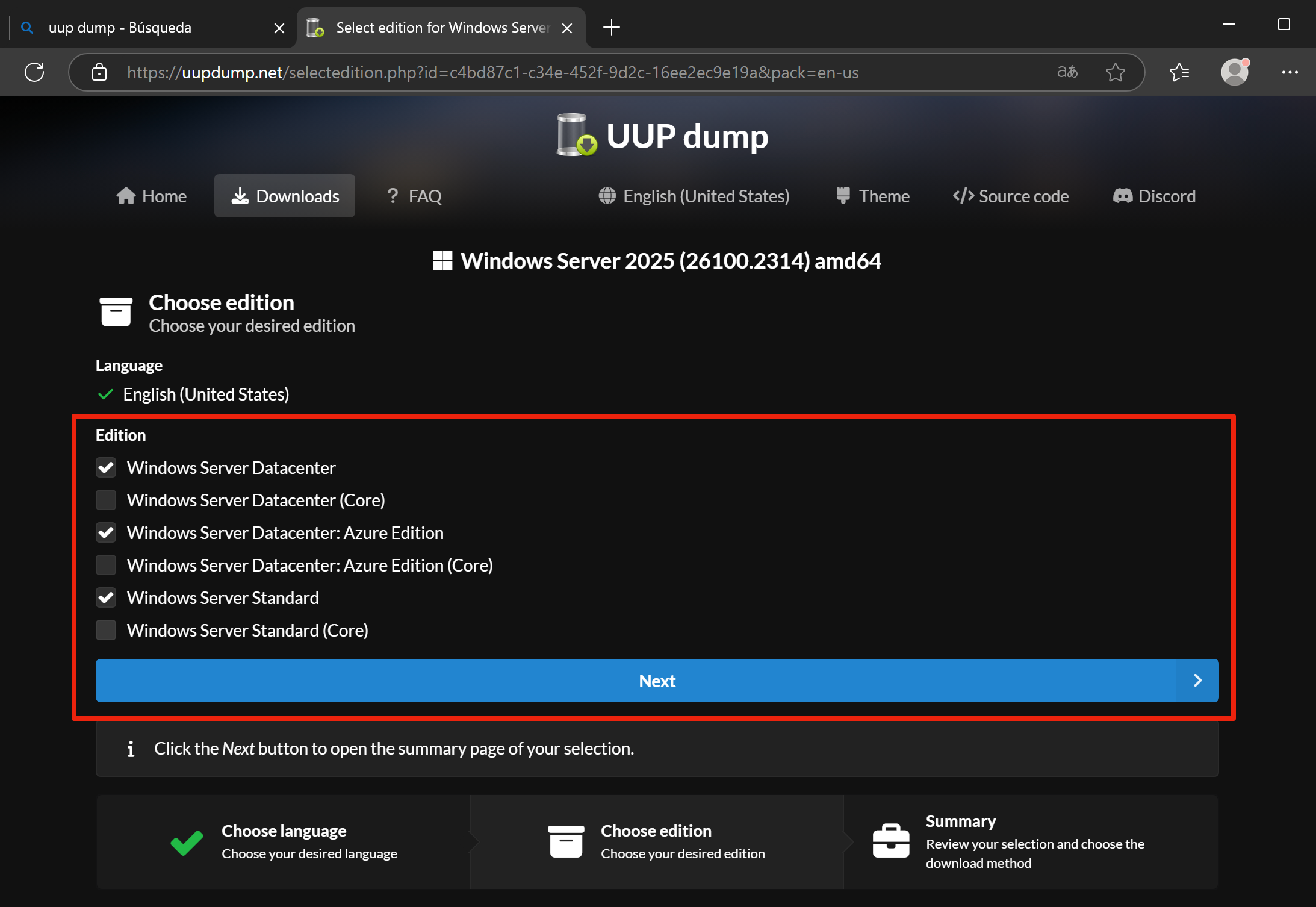Click the browser refresh icon
This screenshot has width=1316, height=907.
tap(34, 72)
